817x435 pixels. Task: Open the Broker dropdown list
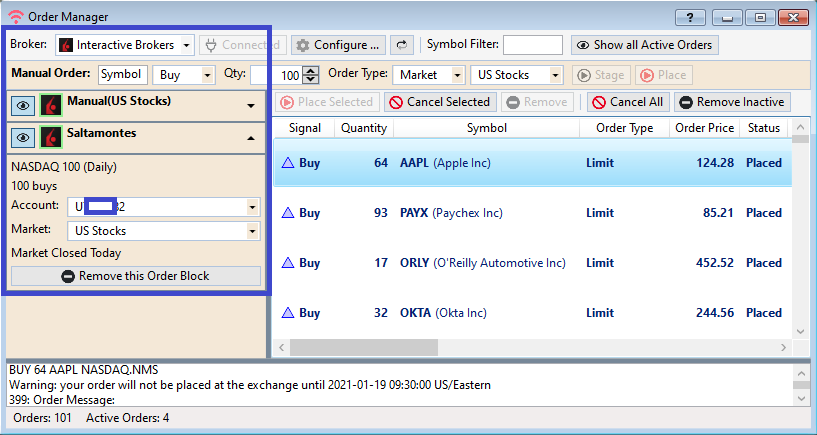(187, 45)
